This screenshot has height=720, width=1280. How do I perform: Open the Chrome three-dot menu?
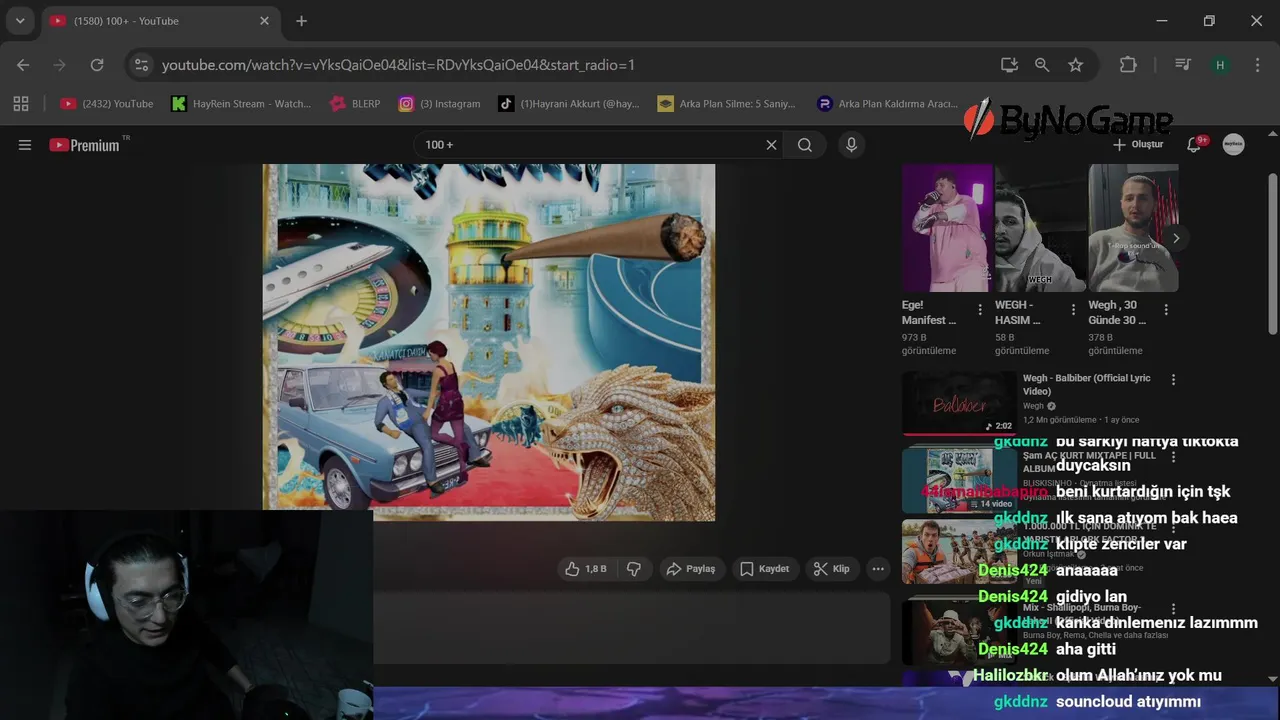click(1257, 65)
